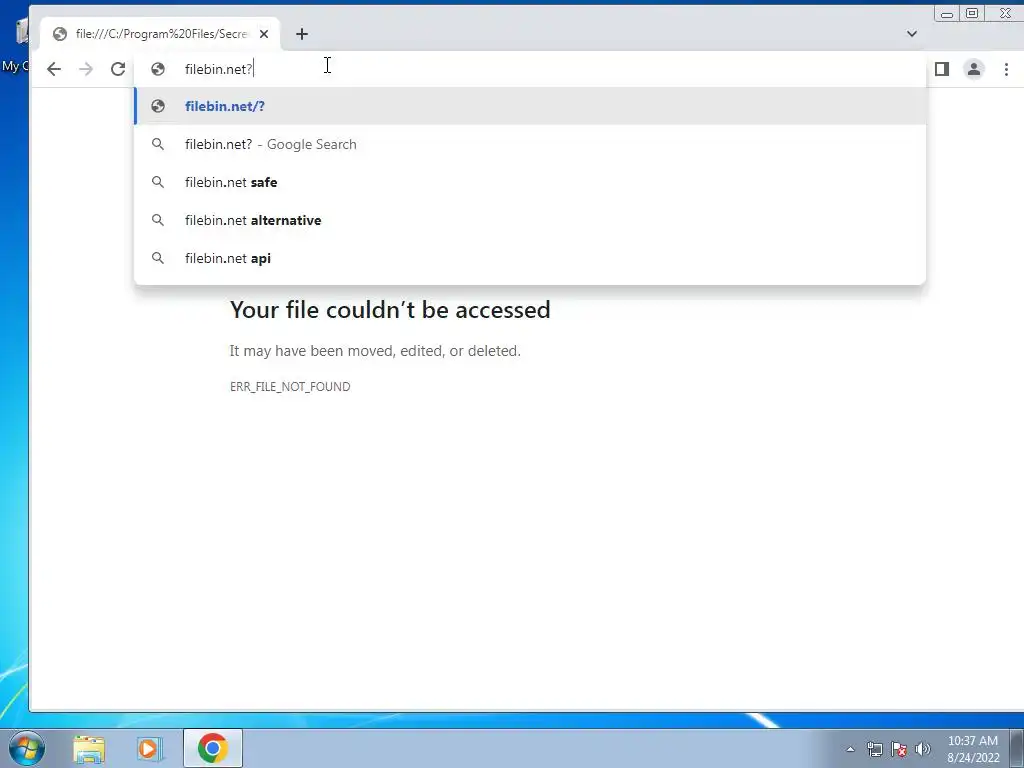The width and height of the screenshot is (1024, 768).
Task: Pick the filebin.net alternative suggestion
Action: click(x=530, y=220)
